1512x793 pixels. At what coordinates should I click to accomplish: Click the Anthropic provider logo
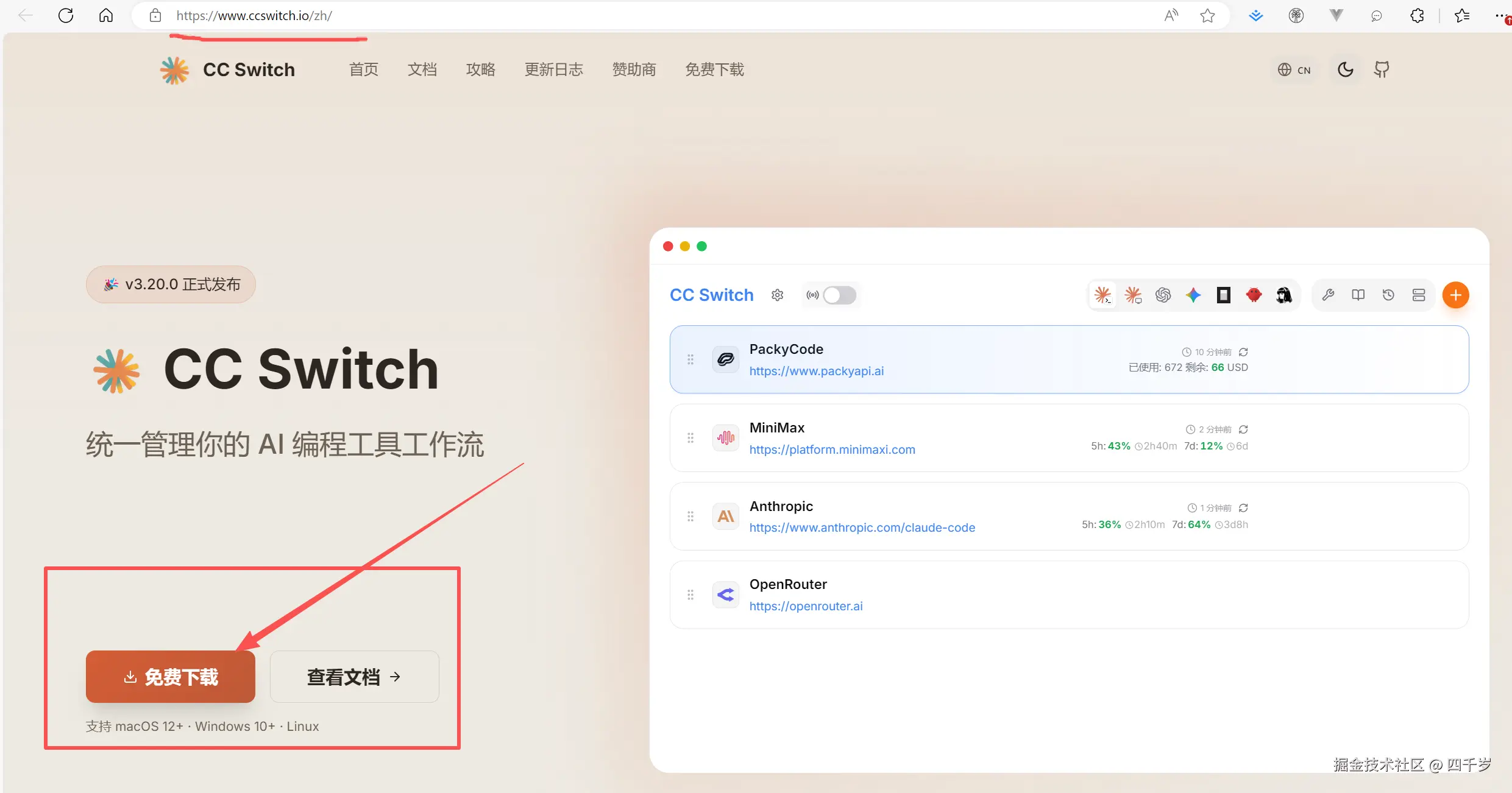tap(726, 516)
